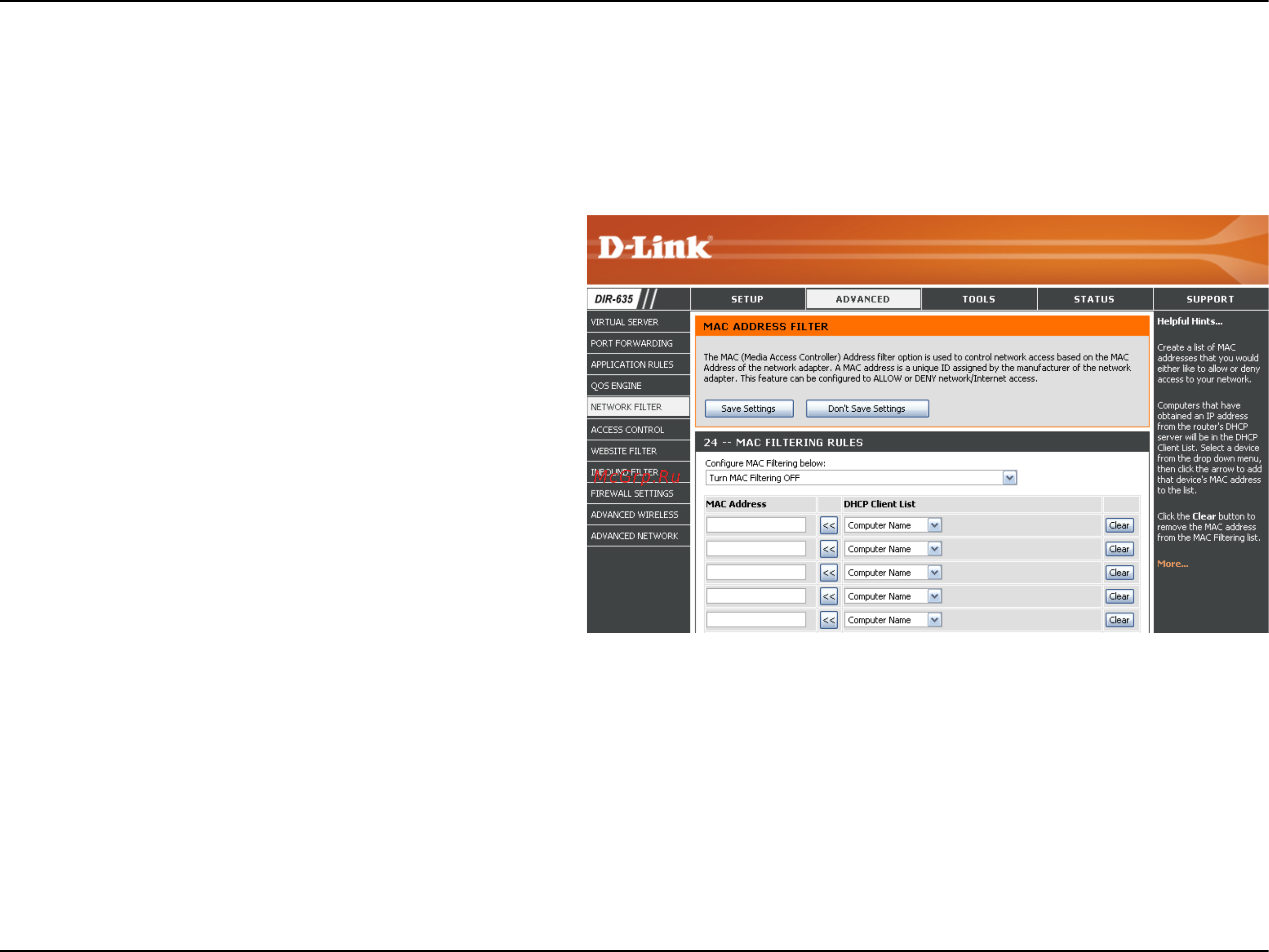The image size is (1269, 952).
Task: Switch to the ADVANCED tab
Action: (x=863, y=299)
